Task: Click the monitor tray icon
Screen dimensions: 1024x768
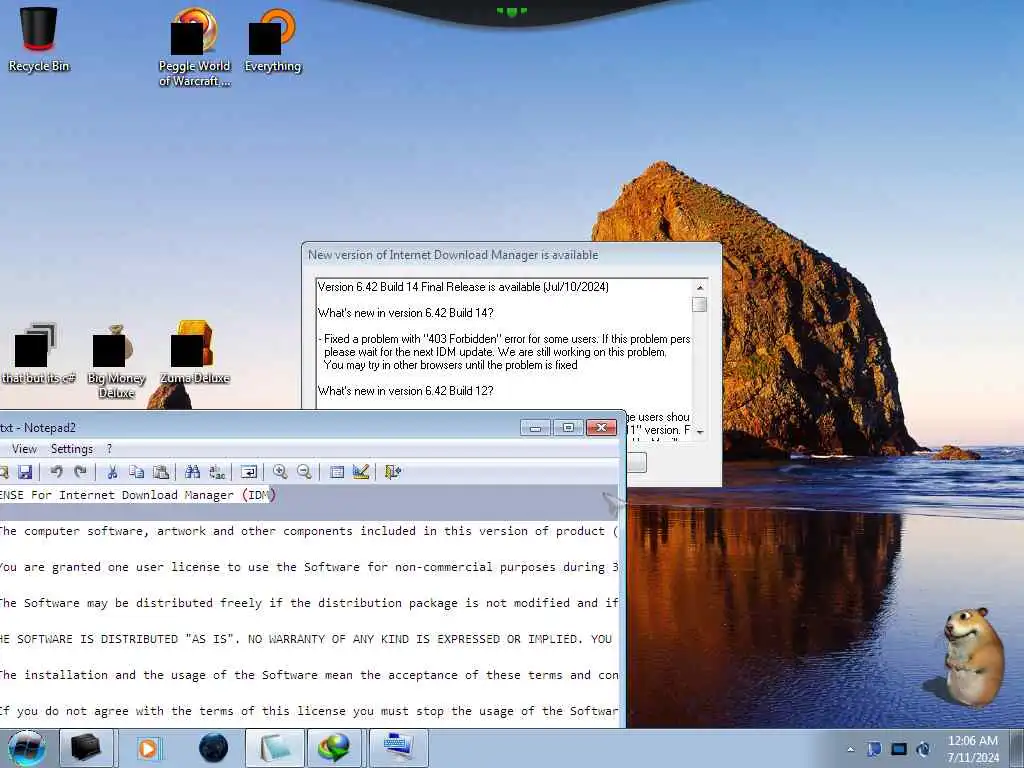Action: click(899, 749)
